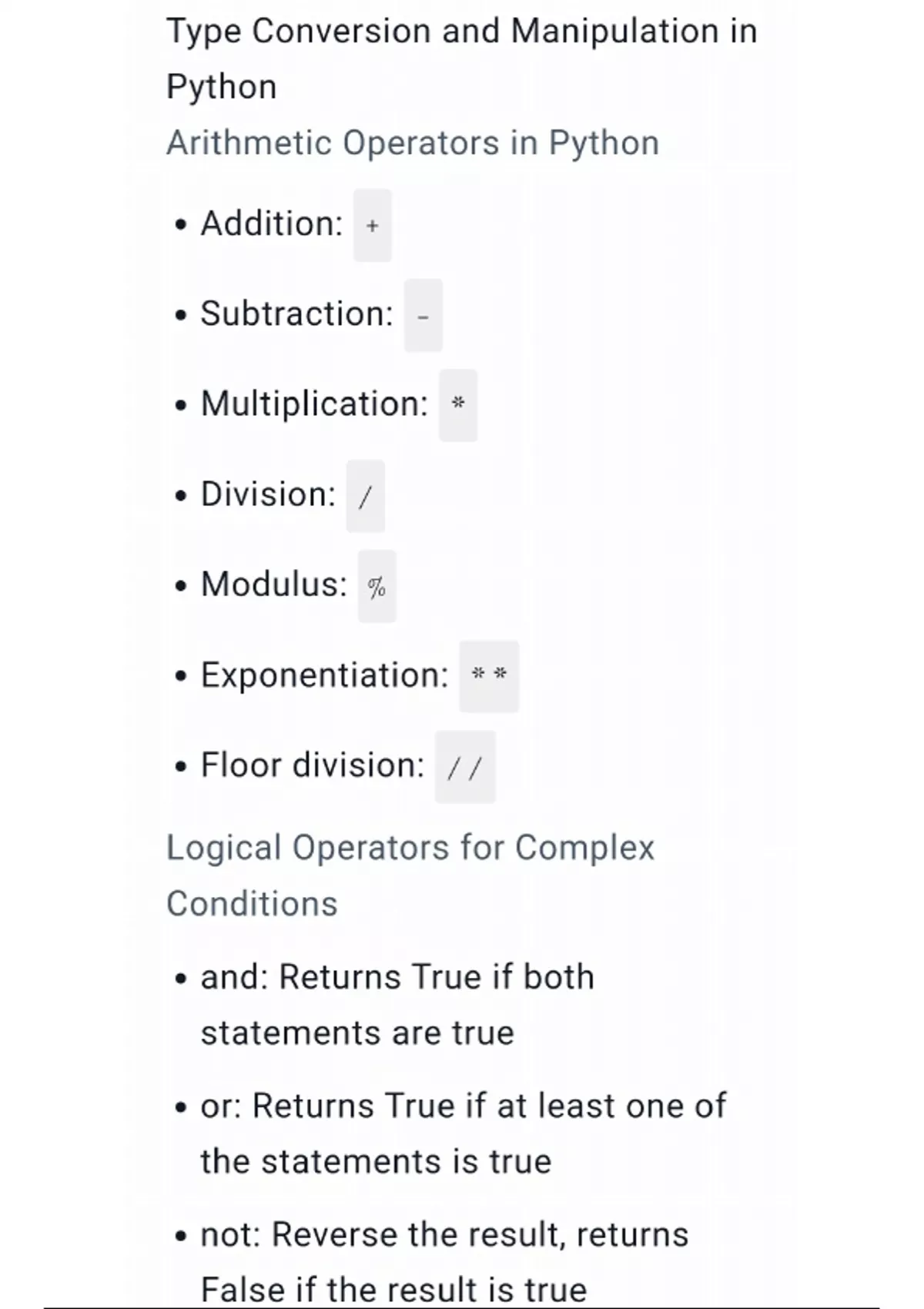Click the double slash code chip

465,767
